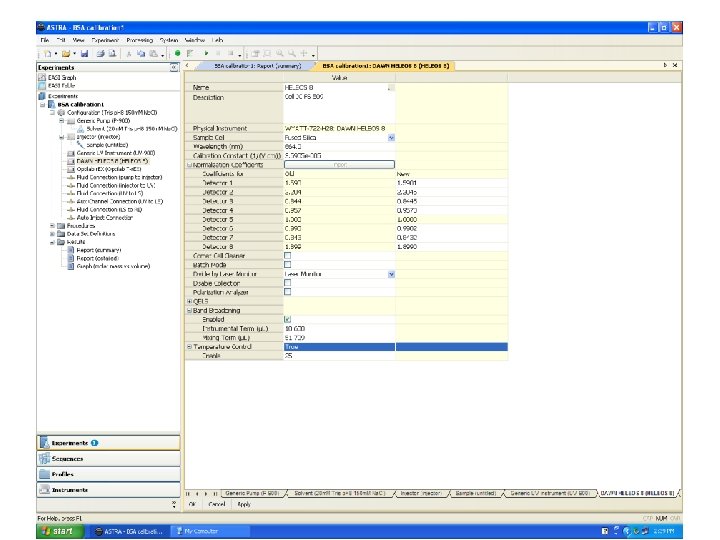The width and height of the screenshot is (720, 540).
Task: Expand the Procedures tree folder
Action: (52, 225)
